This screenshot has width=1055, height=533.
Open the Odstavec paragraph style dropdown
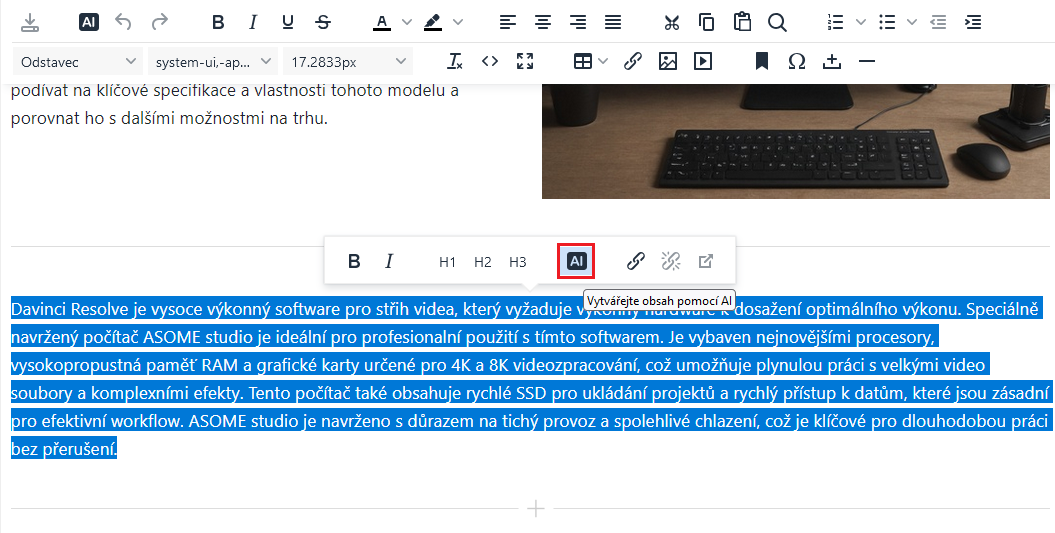point(78,62)
